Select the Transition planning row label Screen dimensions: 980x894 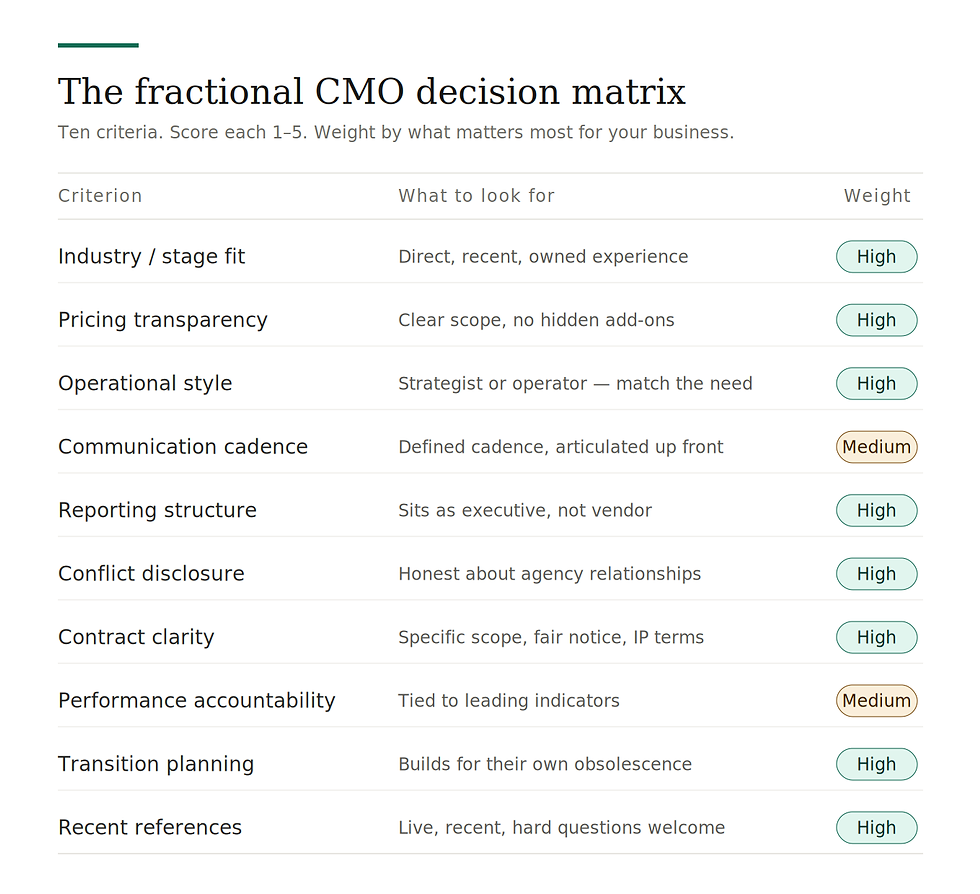(156, 765)
